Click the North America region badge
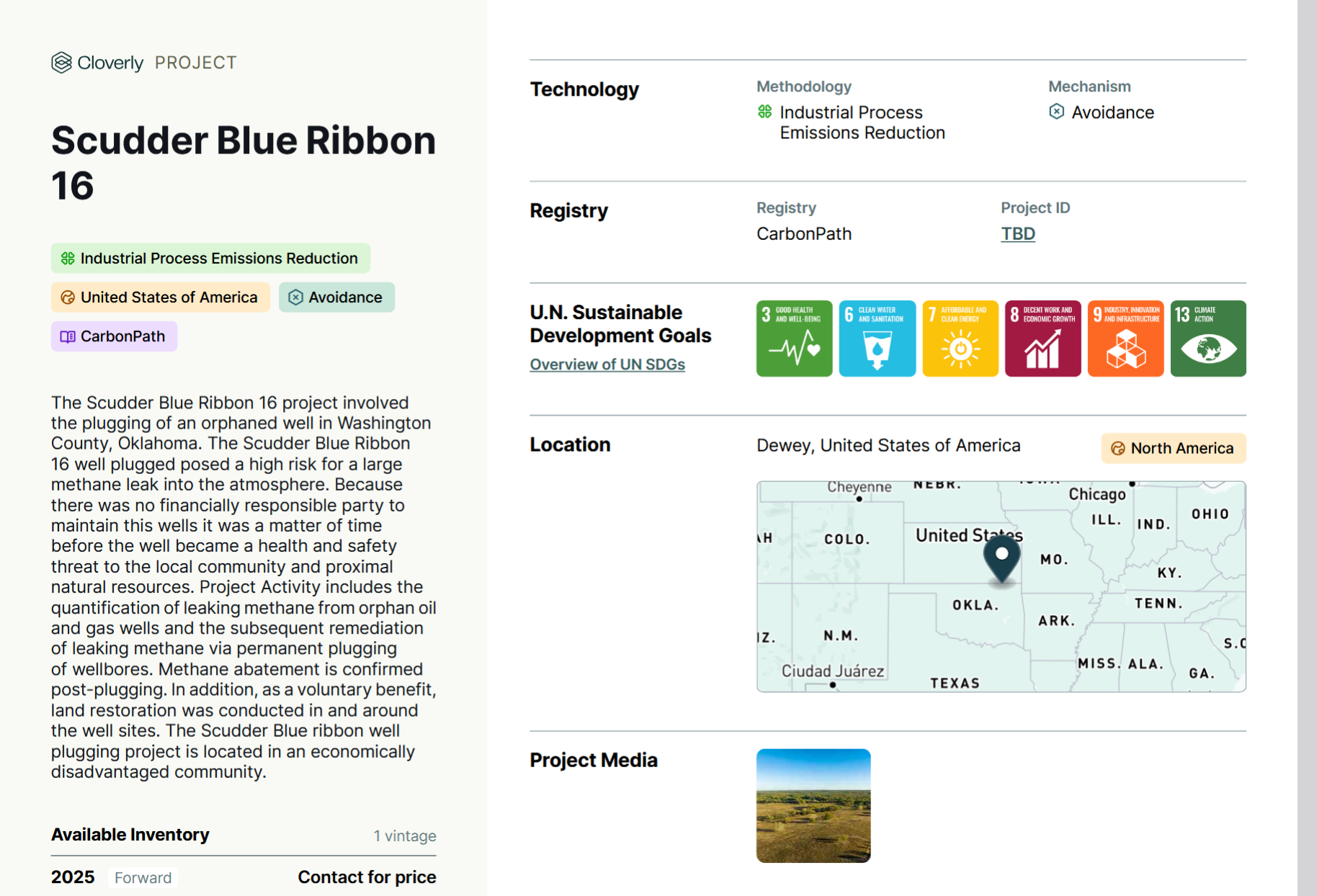1317x896 pixels. (1174, 448)
